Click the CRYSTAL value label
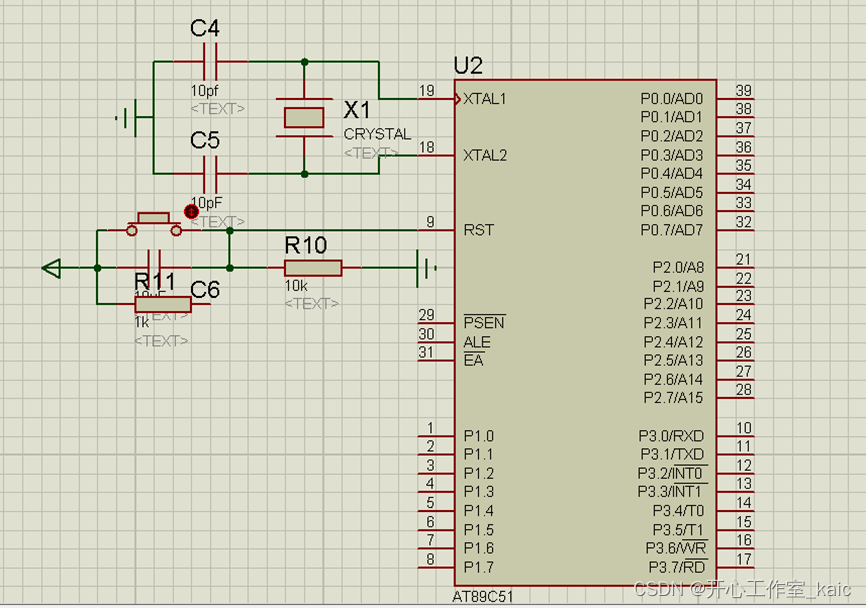The height and width of the screenshot is (608, 866). click(377, 134)
